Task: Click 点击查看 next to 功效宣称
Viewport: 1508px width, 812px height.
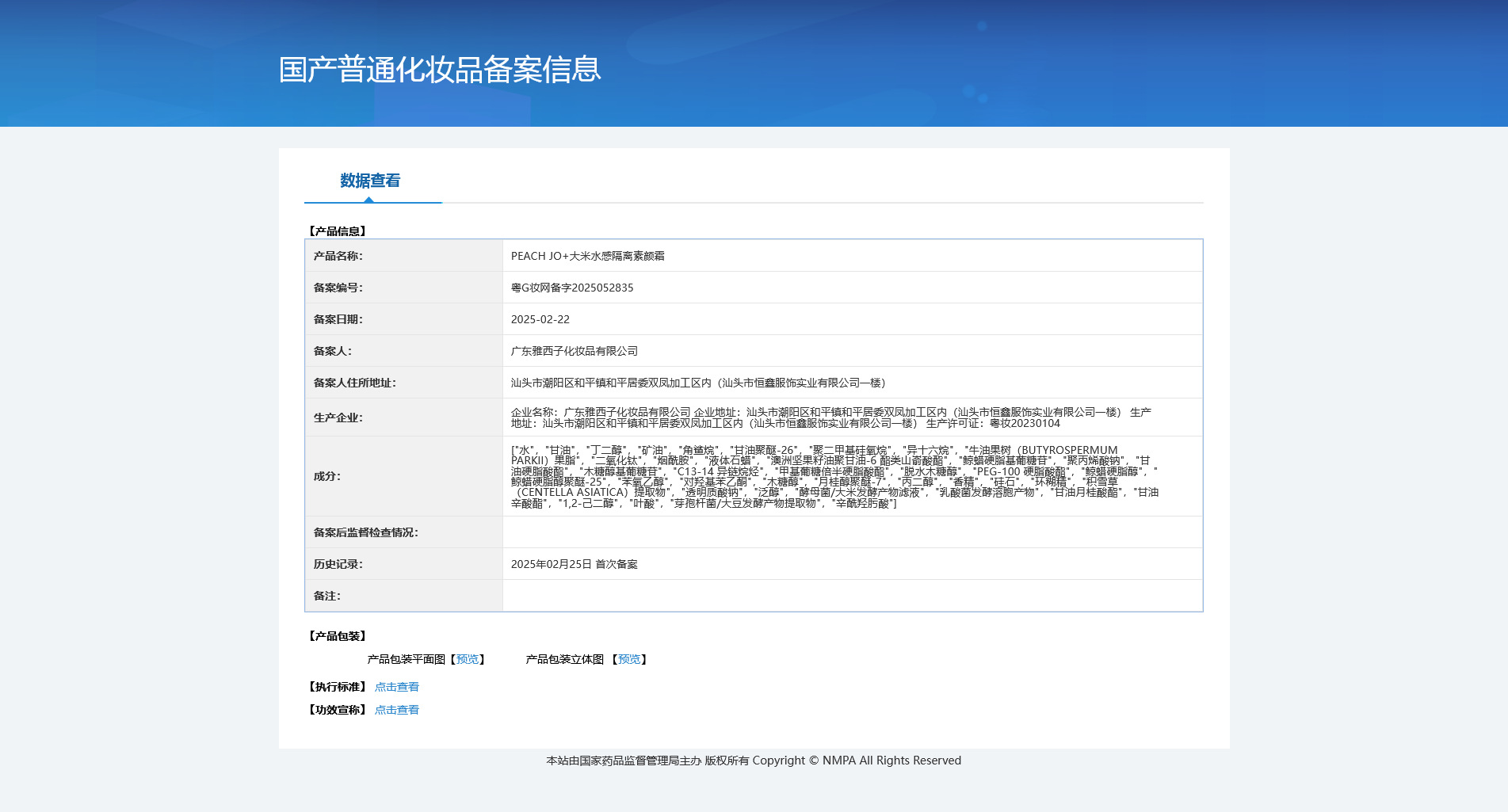Action: coord(396,710)
